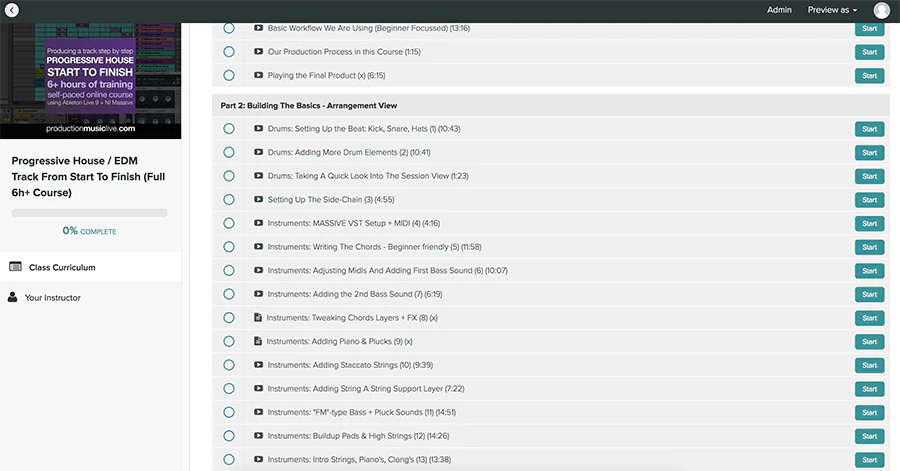900x471 pixels.
Task: Switch to the Class Curriculum tab
Action: [62, 267]
